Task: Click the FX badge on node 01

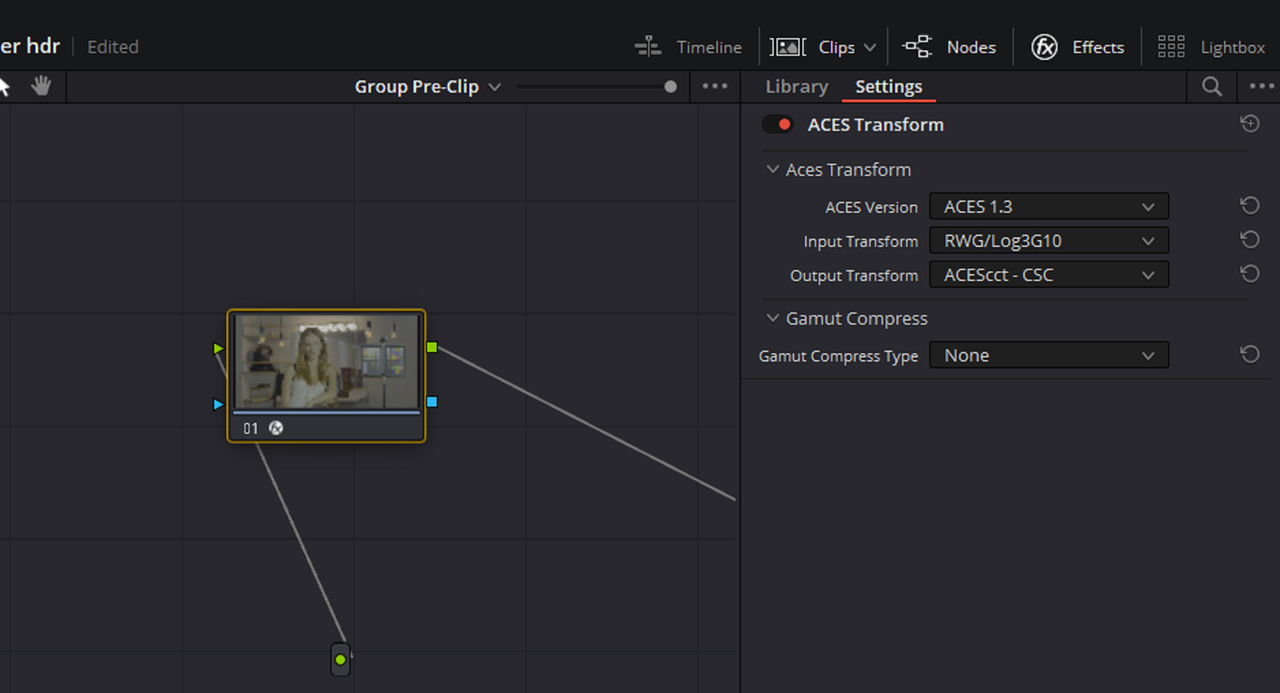Action: pos(277,428)
